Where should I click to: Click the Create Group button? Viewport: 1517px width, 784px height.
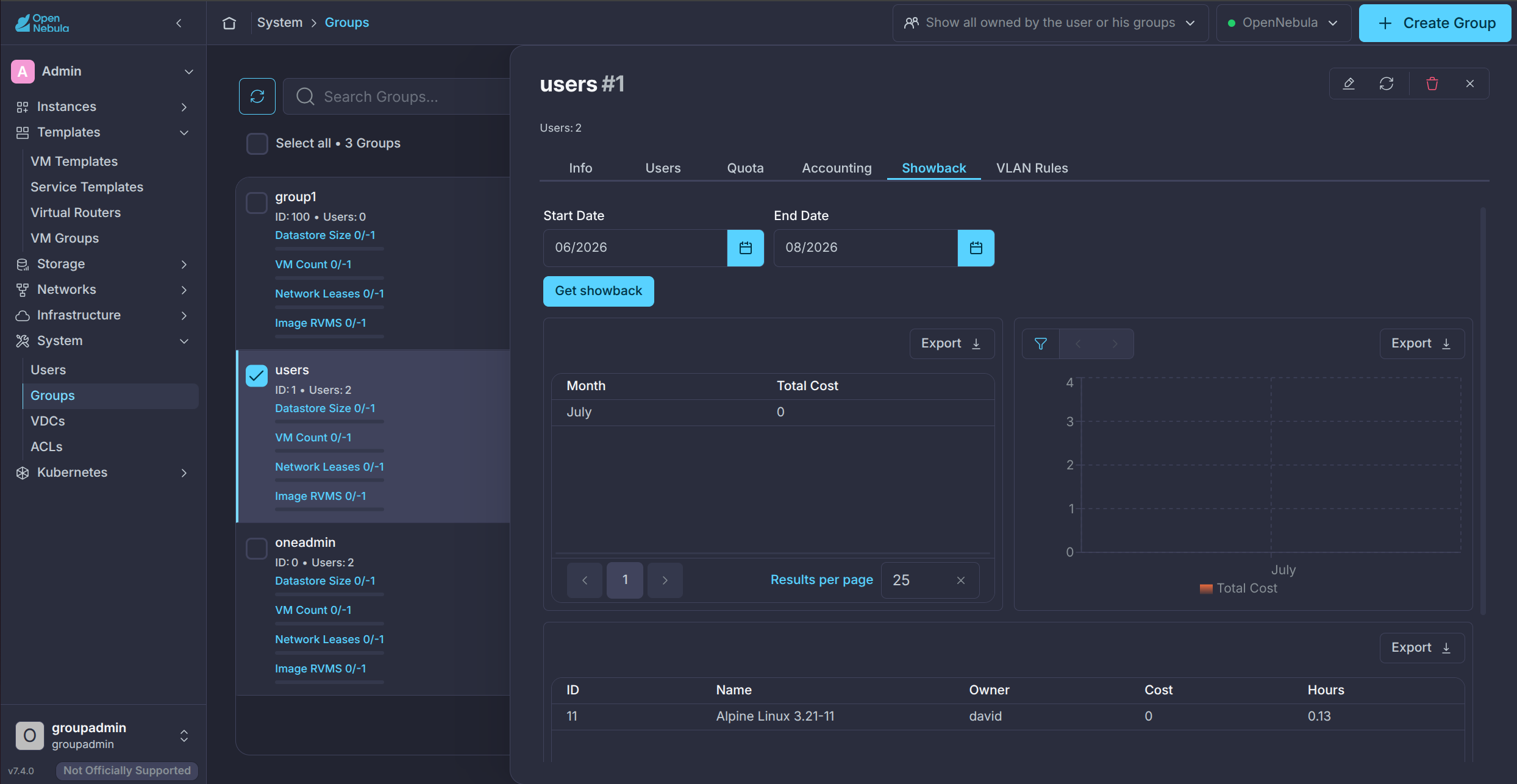pyautogui.click(x=1435, y=23)
